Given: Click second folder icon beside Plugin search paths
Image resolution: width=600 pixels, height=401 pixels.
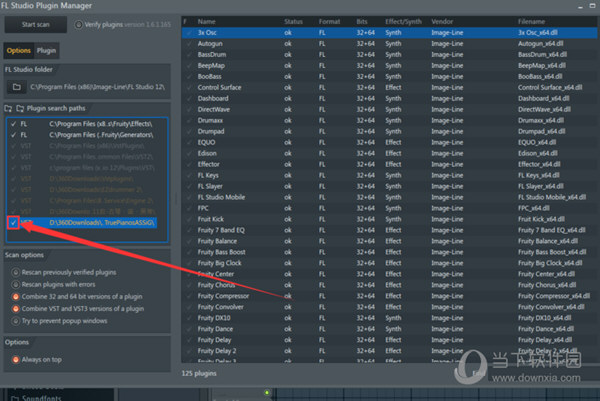Looking at the screenshot, I should click(x=20, y=109).
